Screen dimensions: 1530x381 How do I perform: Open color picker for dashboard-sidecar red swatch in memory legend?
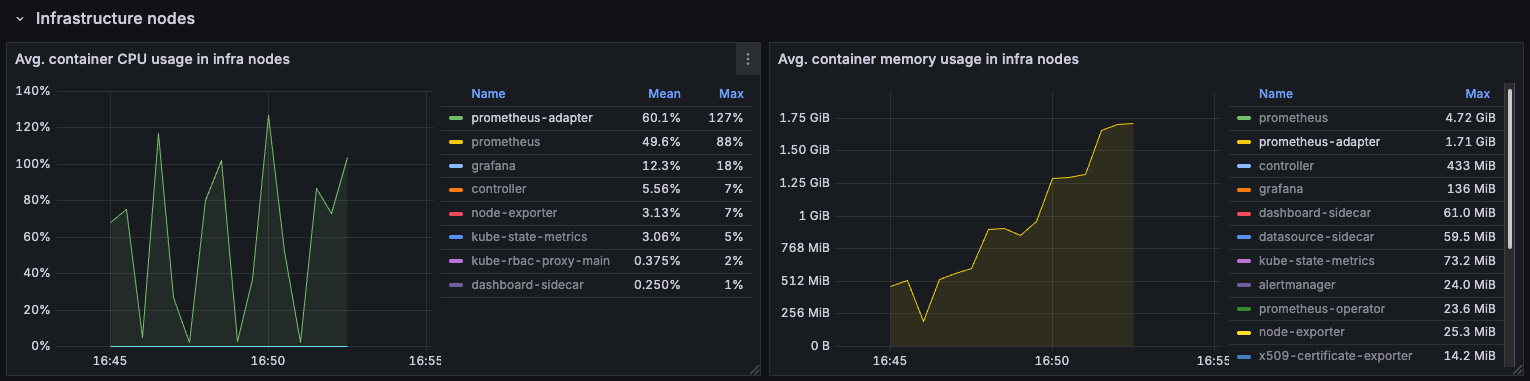[1244, 213]
